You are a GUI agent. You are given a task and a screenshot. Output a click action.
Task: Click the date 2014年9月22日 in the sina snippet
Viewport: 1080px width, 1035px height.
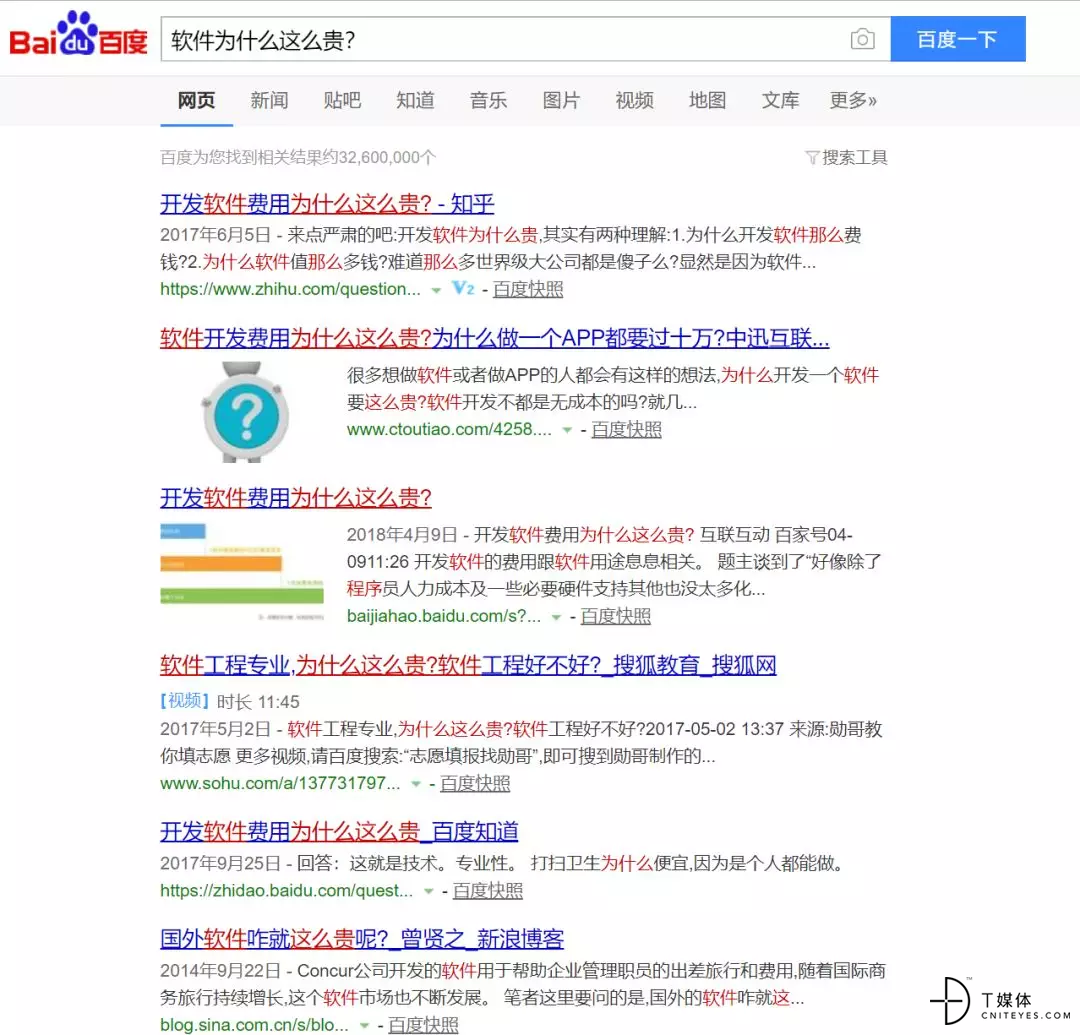click(220, 971)
